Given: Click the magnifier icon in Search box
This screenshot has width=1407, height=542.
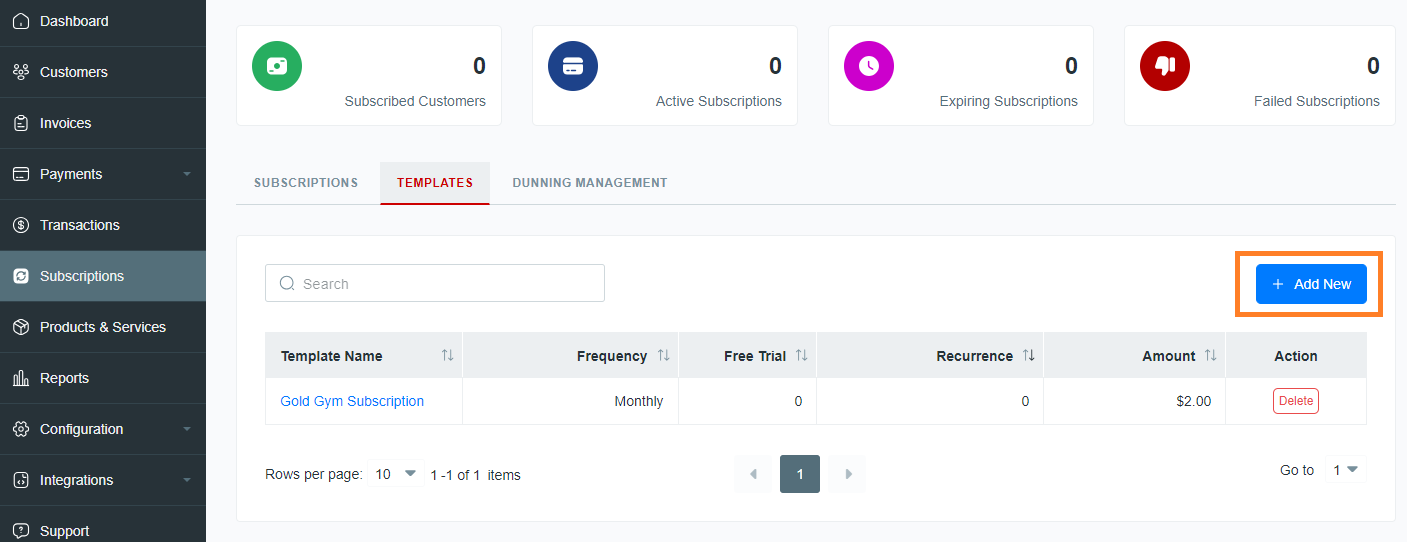Looking at the screenshot, I should coord(287,284).
